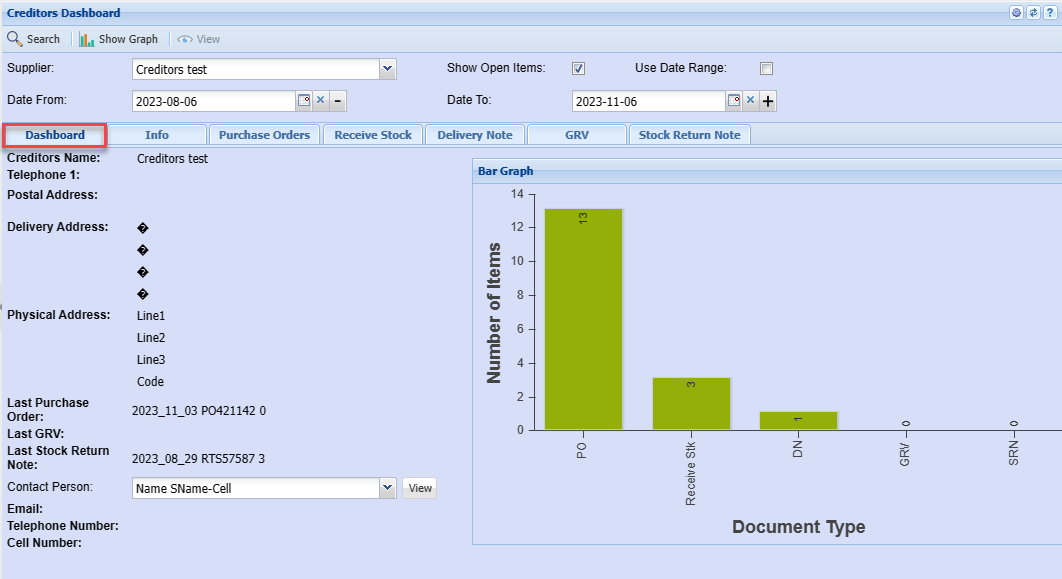1062x579 pixels.
Task: Enable the Use Date Range checkbox
Action: pos(766,69)
